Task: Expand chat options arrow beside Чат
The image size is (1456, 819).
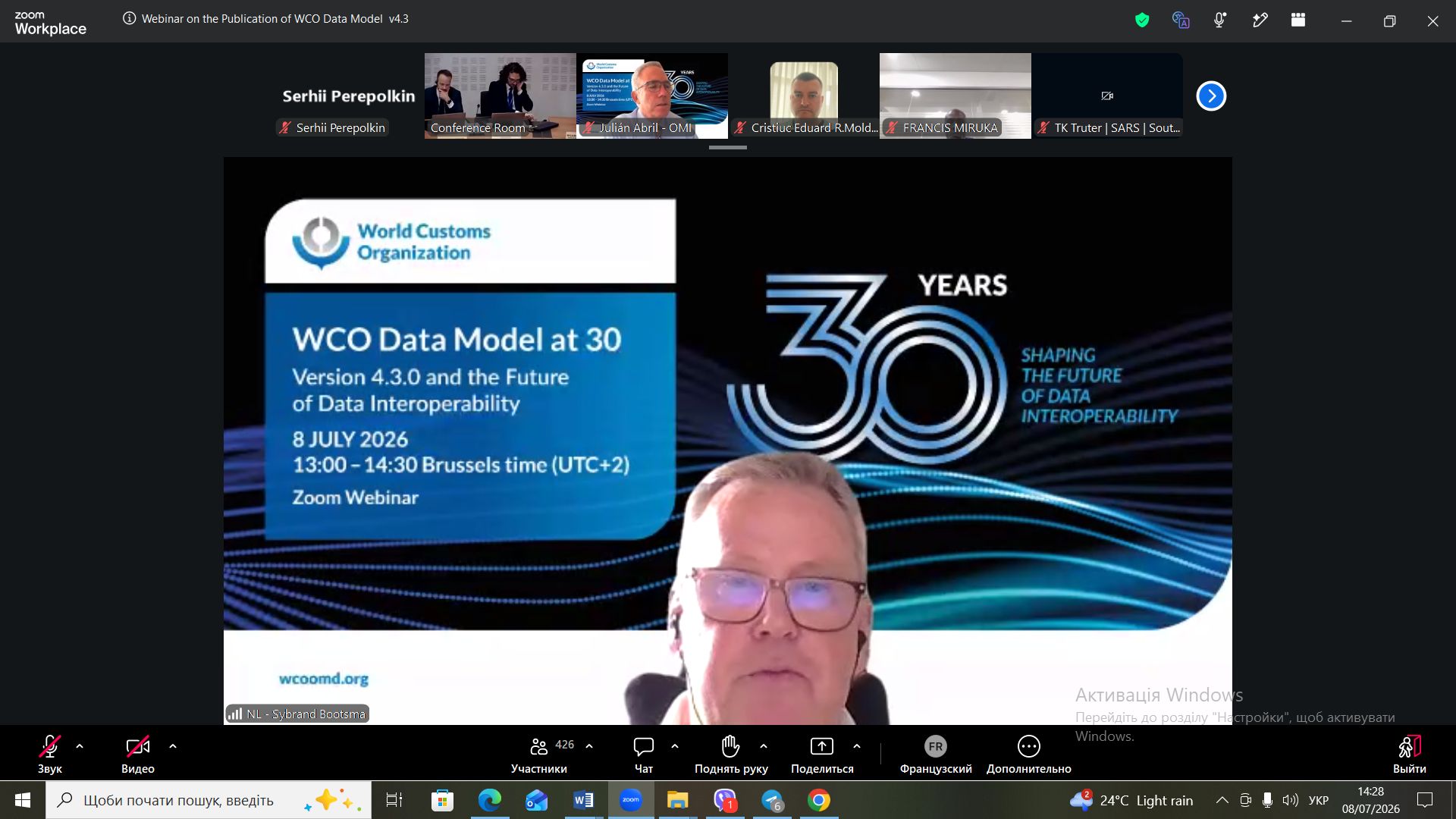Action: click(675, 746)
